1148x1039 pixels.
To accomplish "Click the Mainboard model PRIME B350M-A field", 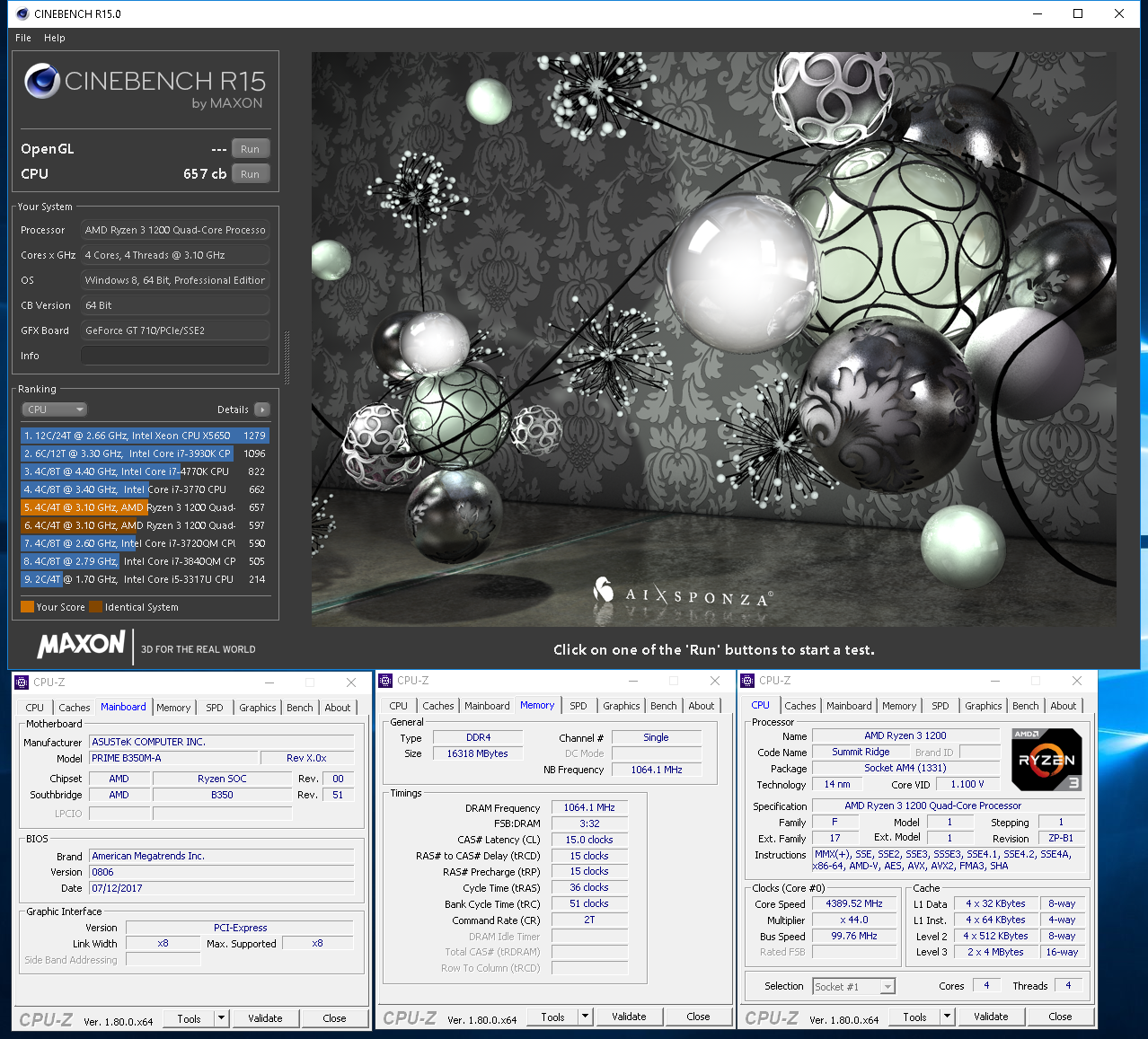I will [174, 758].
